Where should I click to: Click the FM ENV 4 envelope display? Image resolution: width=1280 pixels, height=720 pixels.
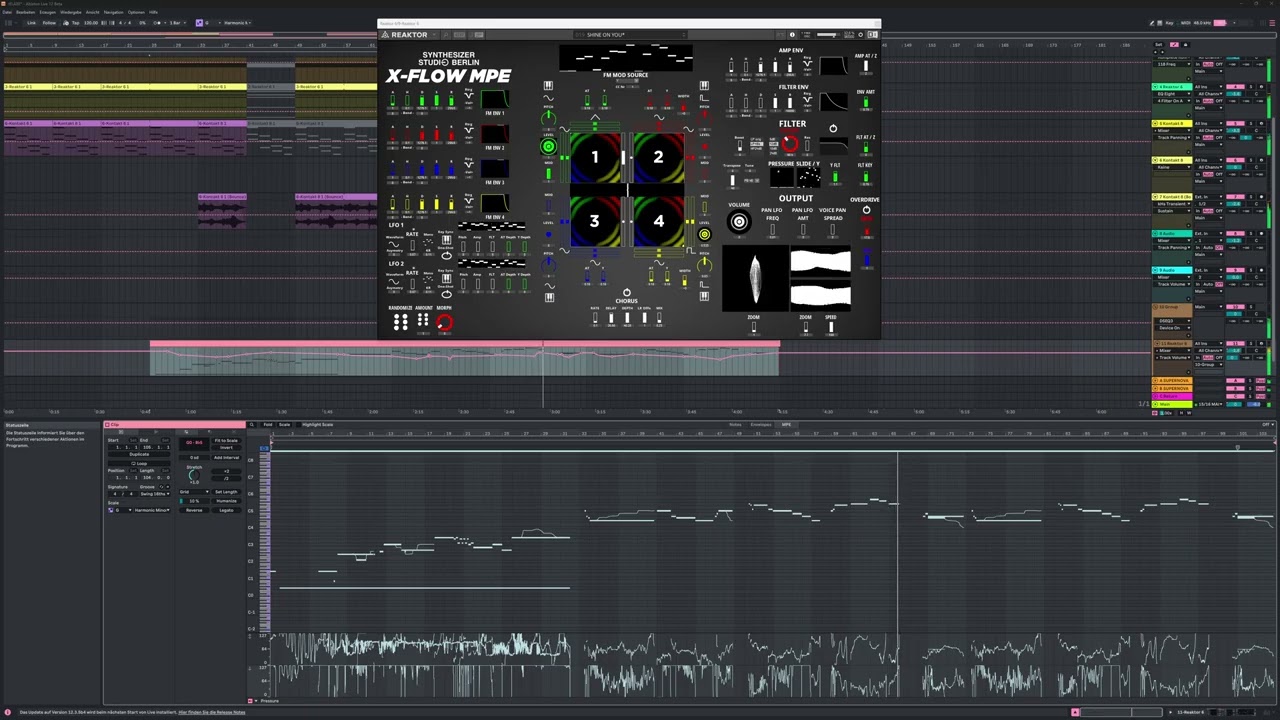495,205
